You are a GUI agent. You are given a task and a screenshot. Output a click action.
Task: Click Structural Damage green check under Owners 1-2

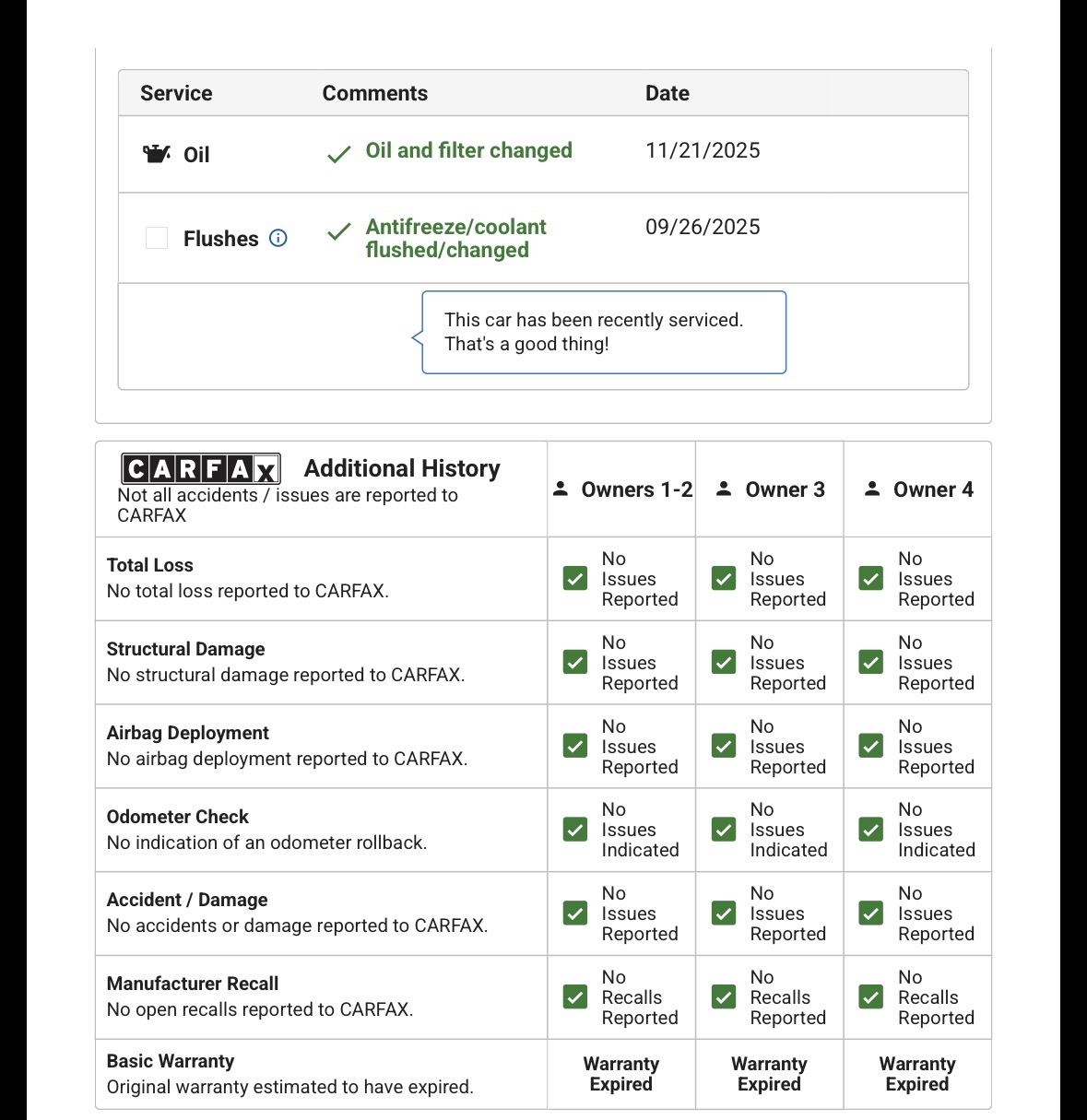pyautogui.click(x=575, y=662)
